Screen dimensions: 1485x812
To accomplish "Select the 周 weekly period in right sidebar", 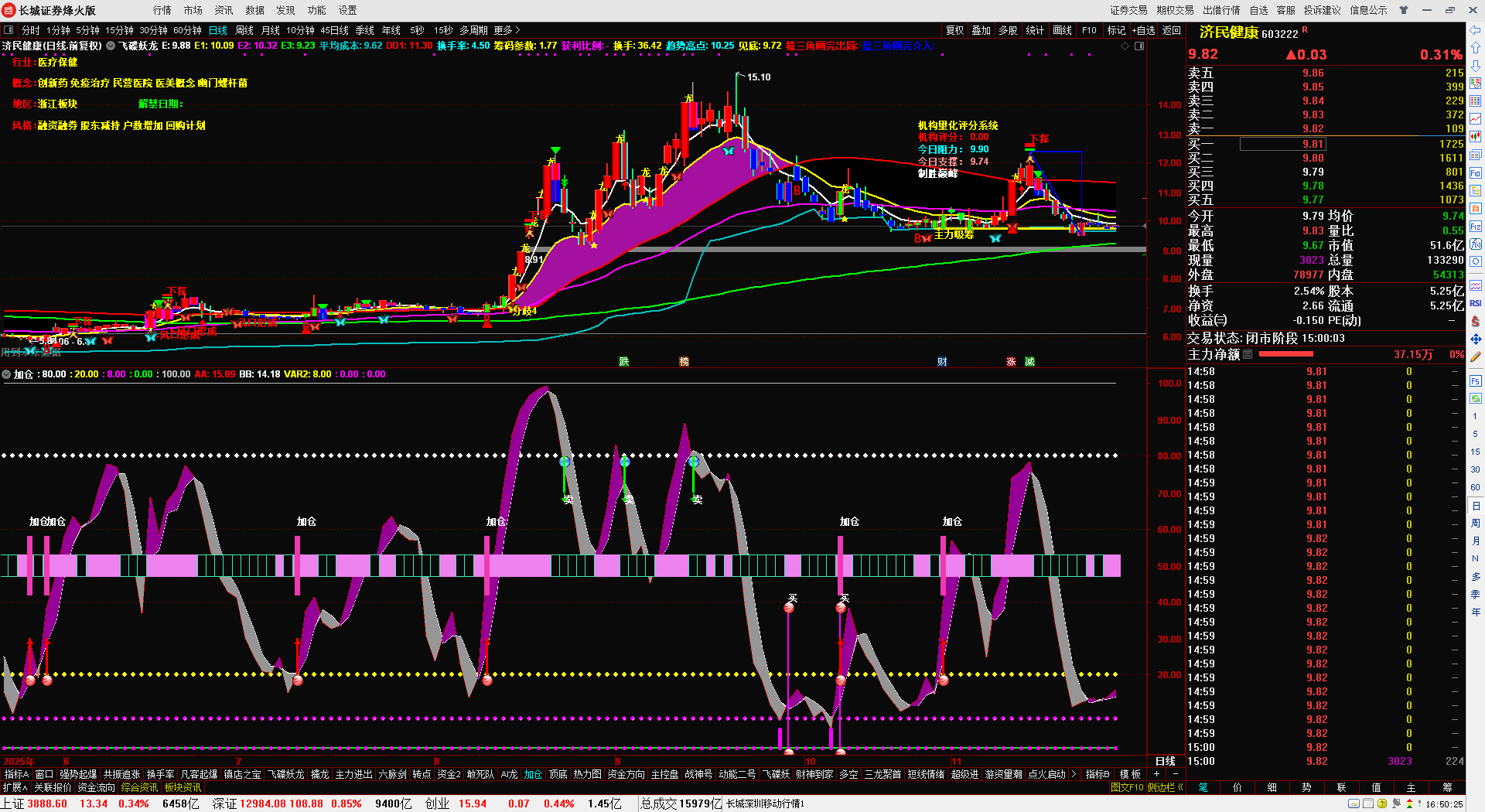I will click(1475, 523).
